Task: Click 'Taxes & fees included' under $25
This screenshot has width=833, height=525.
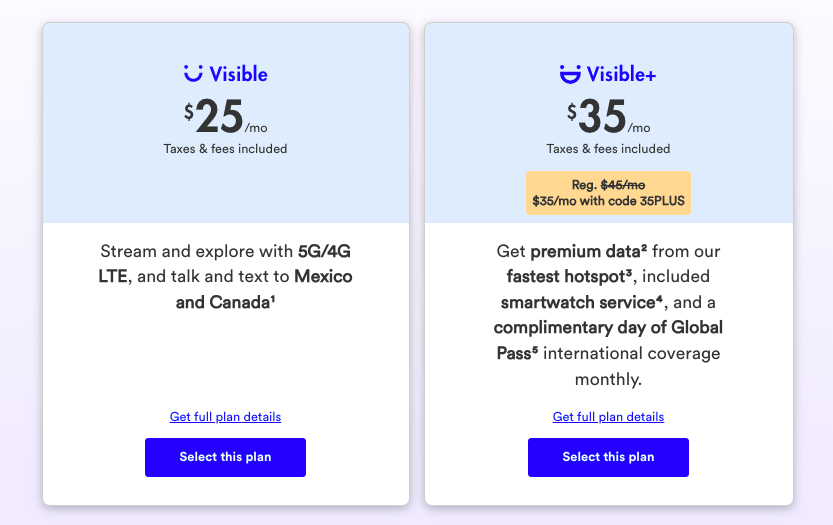Action: click(x=225, y=149)
